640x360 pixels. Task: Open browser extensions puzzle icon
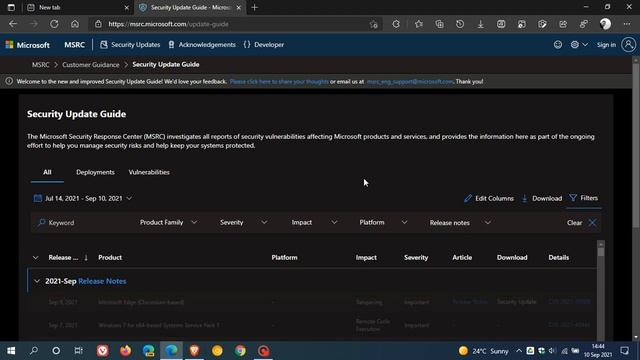[396, 24]
